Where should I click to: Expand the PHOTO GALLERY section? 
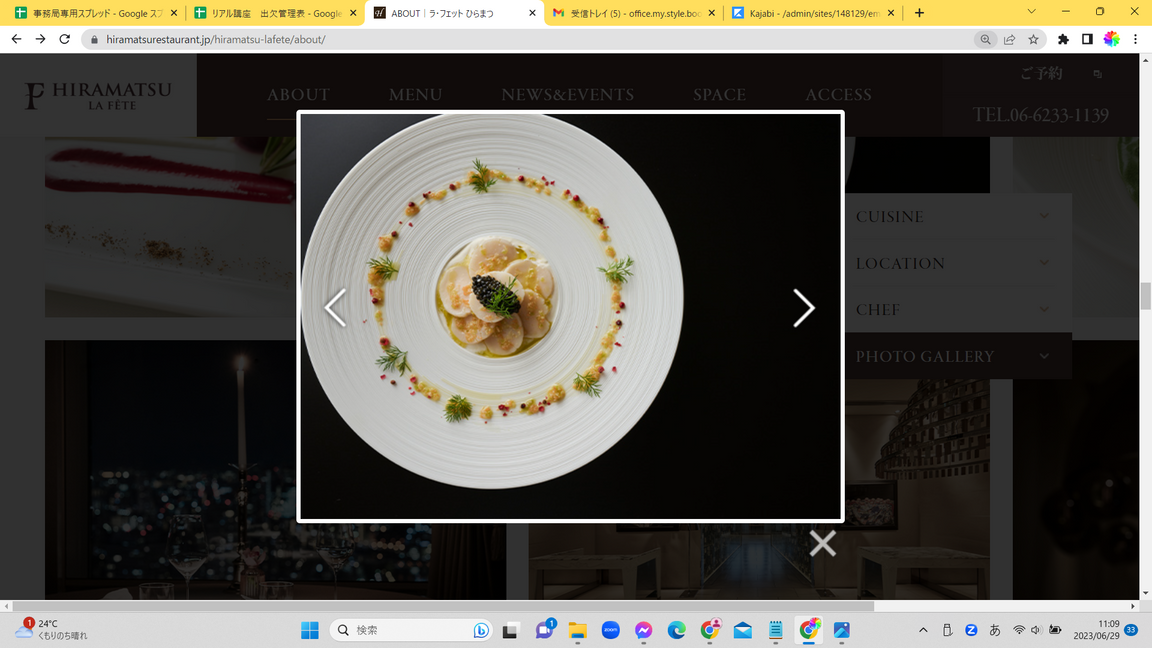point(952,356)
